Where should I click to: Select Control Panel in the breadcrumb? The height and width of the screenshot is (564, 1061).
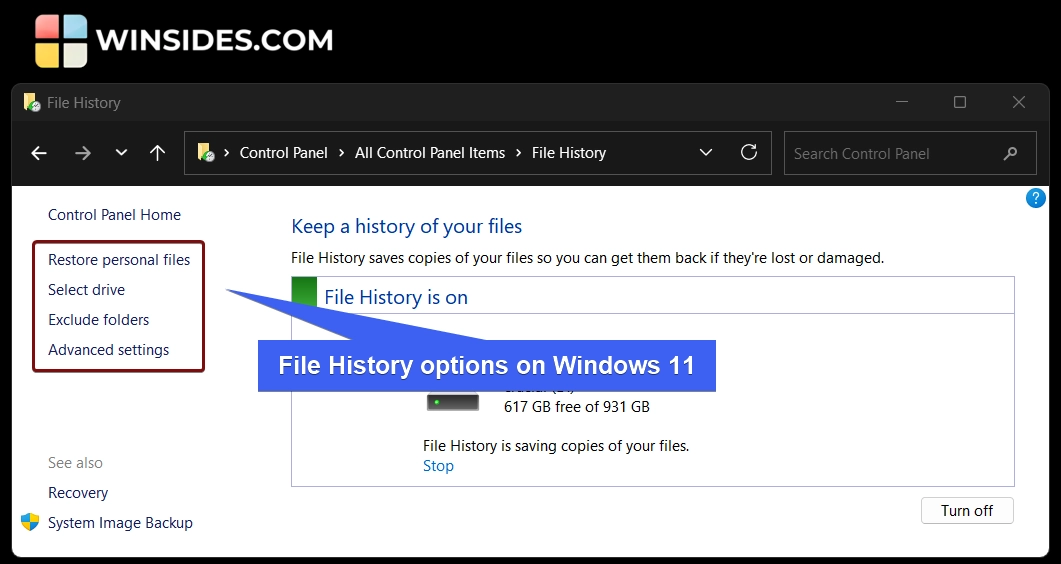(x=284, y=153)
